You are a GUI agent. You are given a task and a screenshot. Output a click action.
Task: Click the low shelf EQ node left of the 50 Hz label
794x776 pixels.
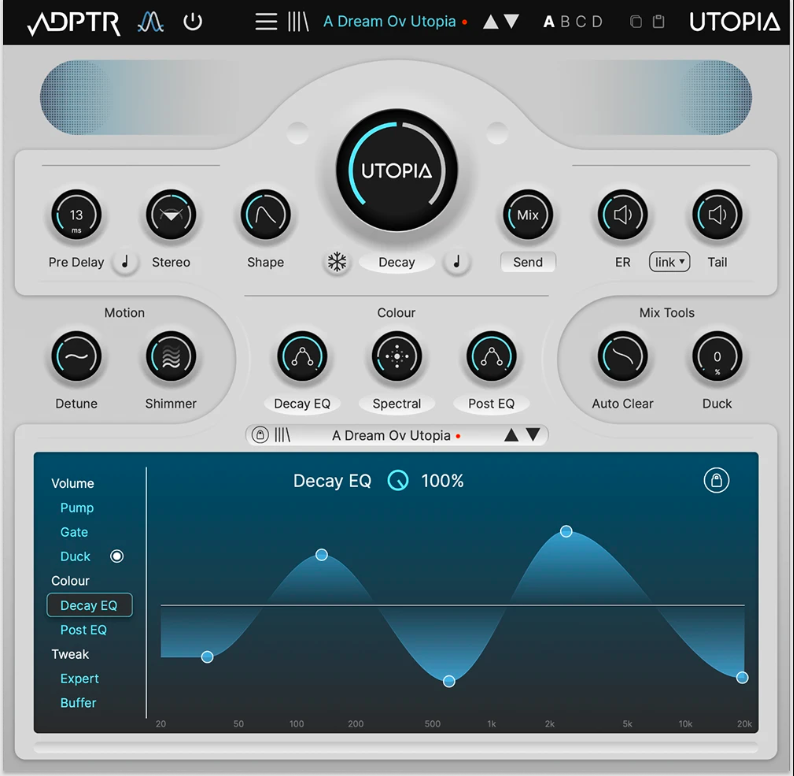point(207,657)
